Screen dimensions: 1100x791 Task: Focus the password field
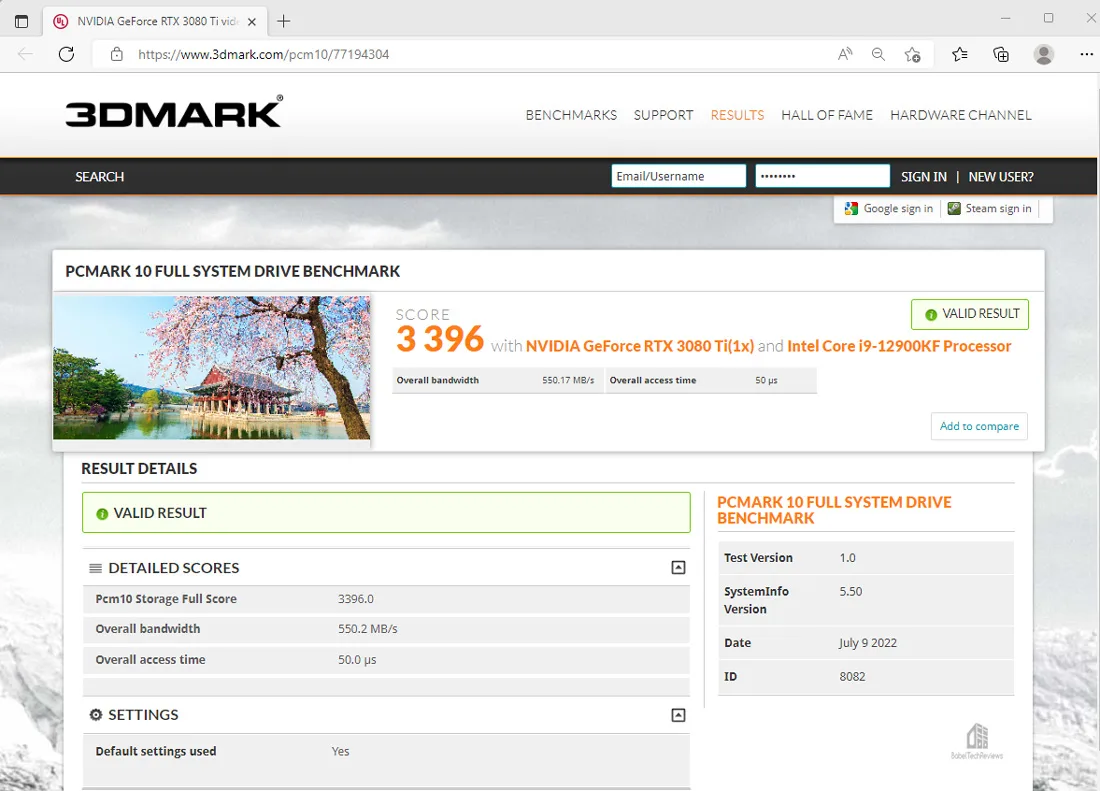pyautogui.click(x=823, y=176)
